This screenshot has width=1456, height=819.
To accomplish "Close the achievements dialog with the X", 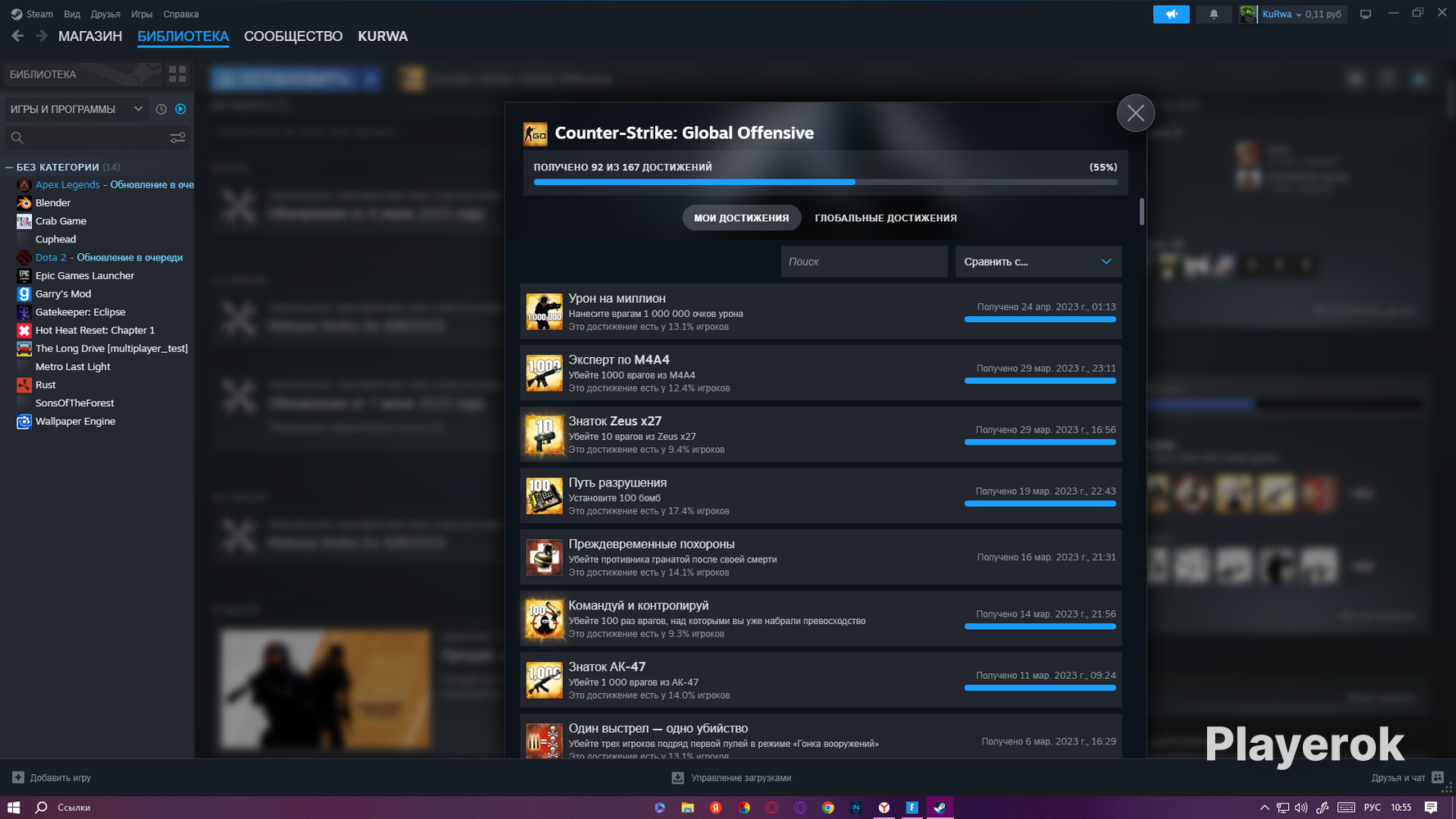I will (x=1136, y=113).
